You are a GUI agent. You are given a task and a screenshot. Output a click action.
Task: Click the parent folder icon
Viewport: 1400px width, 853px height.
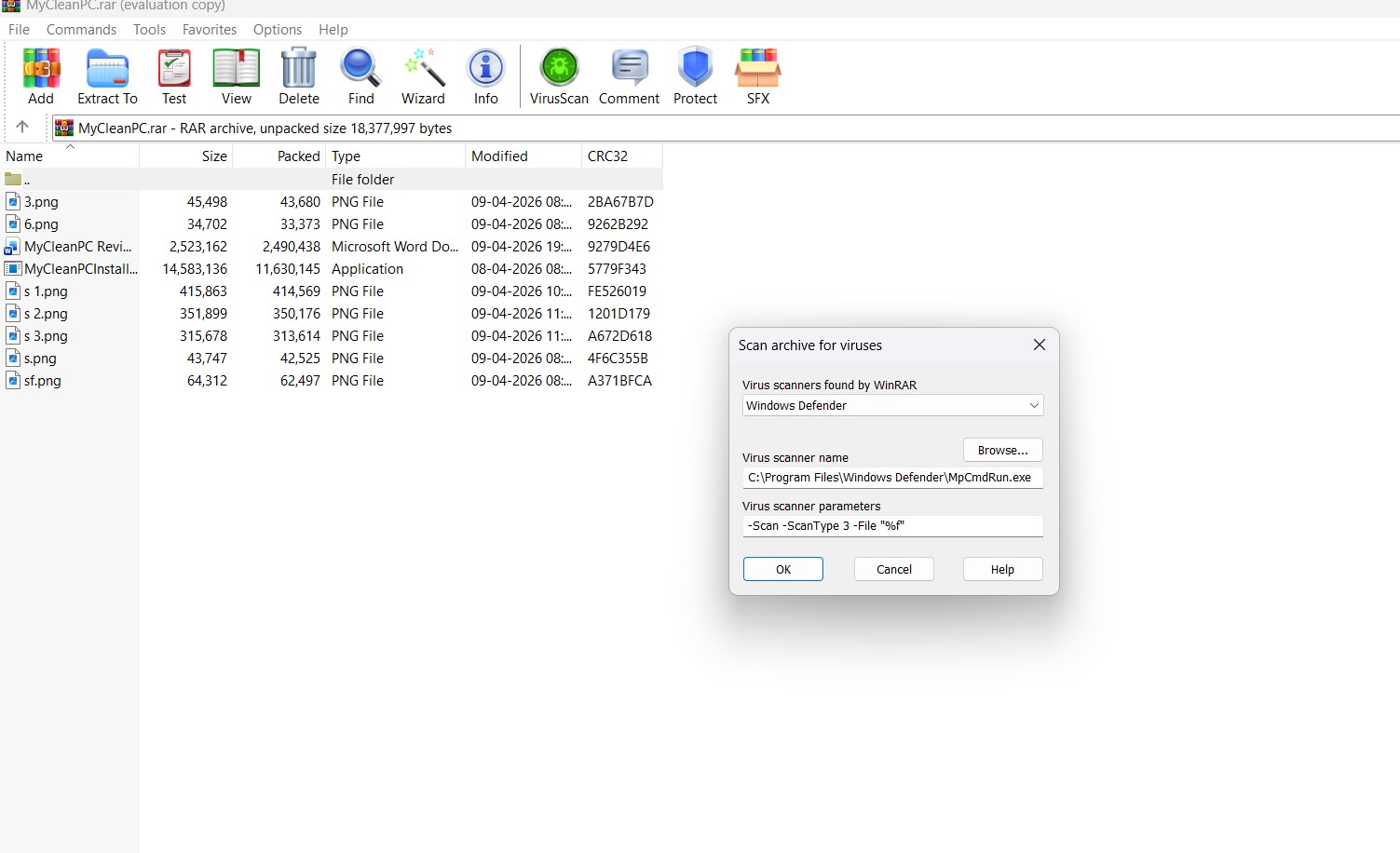tap(13, 179)
